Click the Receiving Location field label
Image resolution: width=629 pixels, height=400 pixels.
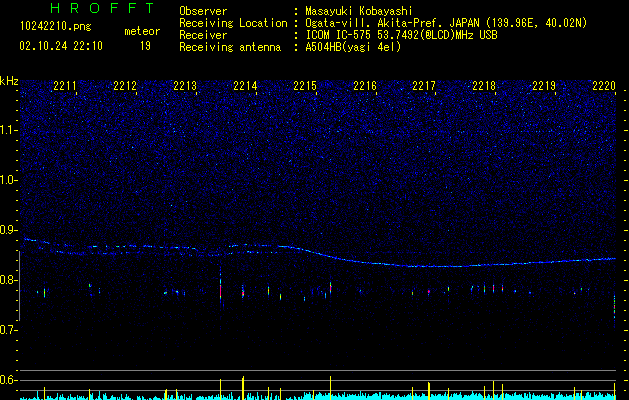pos(233,23)
